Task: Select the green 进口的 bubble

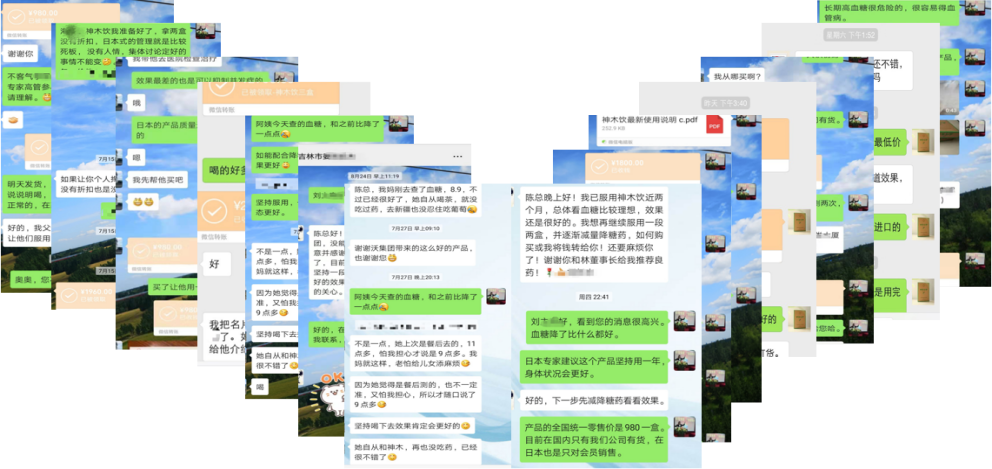Action: 890,227
